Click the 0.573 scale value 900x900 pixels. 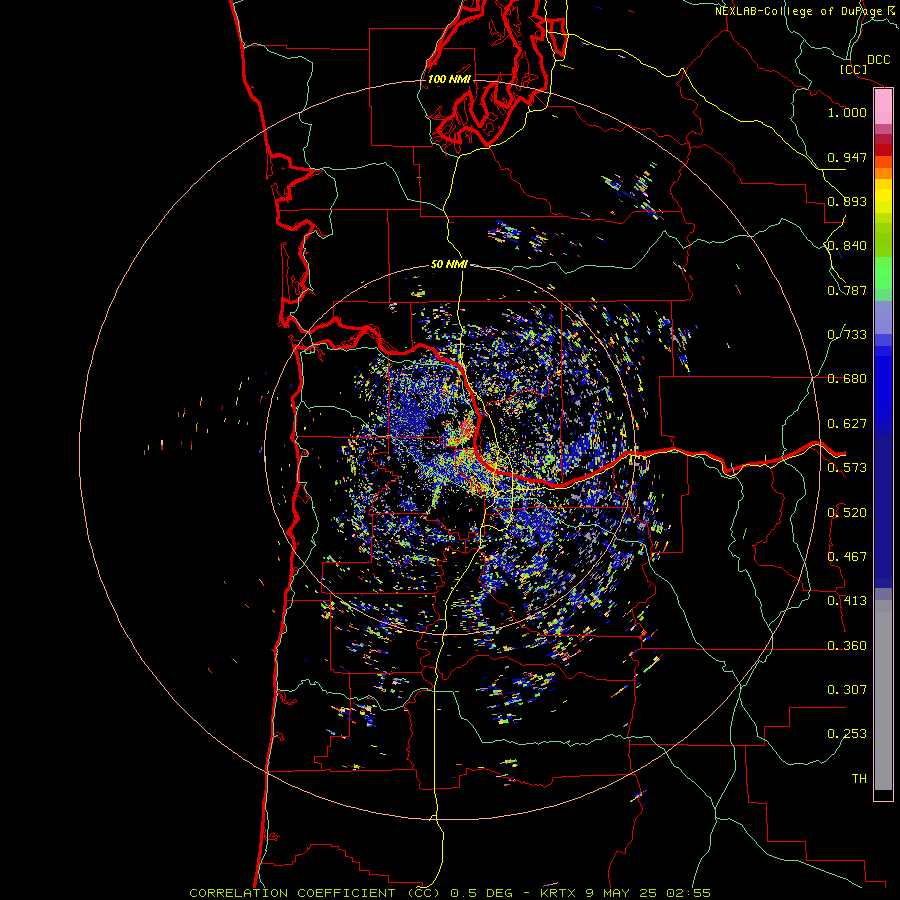pos(847,468)
